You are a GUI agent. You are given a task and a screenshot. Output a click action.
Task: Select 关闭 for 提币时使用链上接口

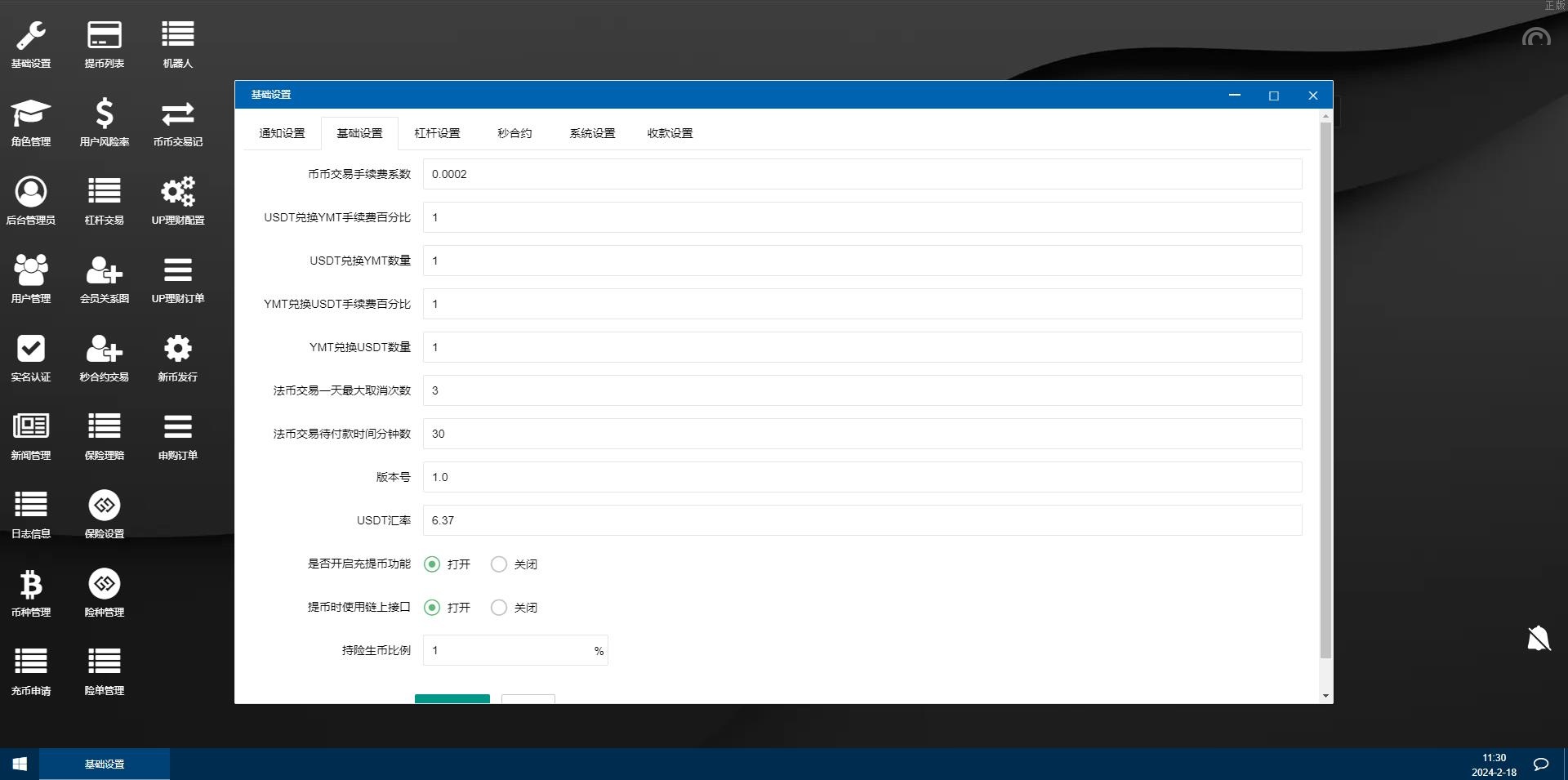(498, 607)
